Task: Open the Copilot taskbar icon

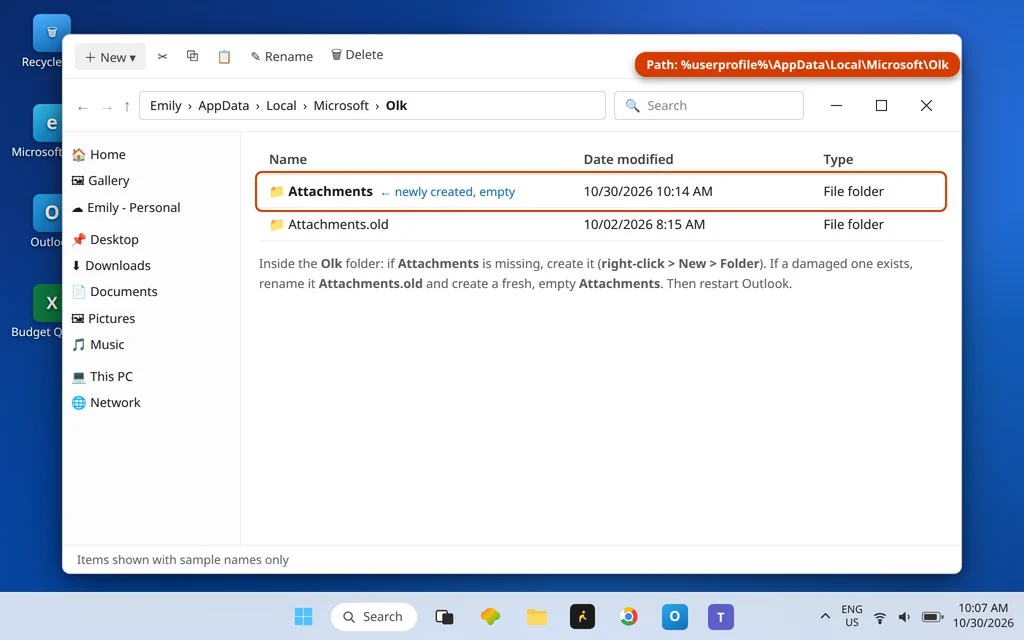Action: click(x=490, y=616)
